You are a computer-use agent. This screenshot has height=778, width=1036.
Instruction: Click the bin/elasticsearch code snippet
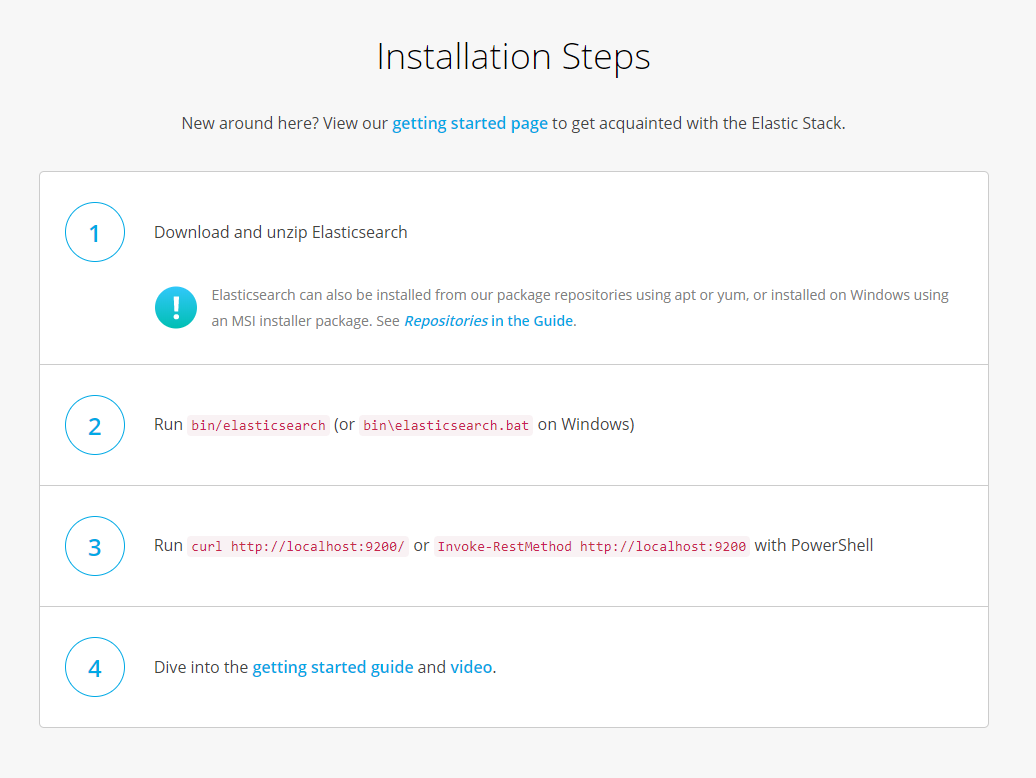[259, 424]
